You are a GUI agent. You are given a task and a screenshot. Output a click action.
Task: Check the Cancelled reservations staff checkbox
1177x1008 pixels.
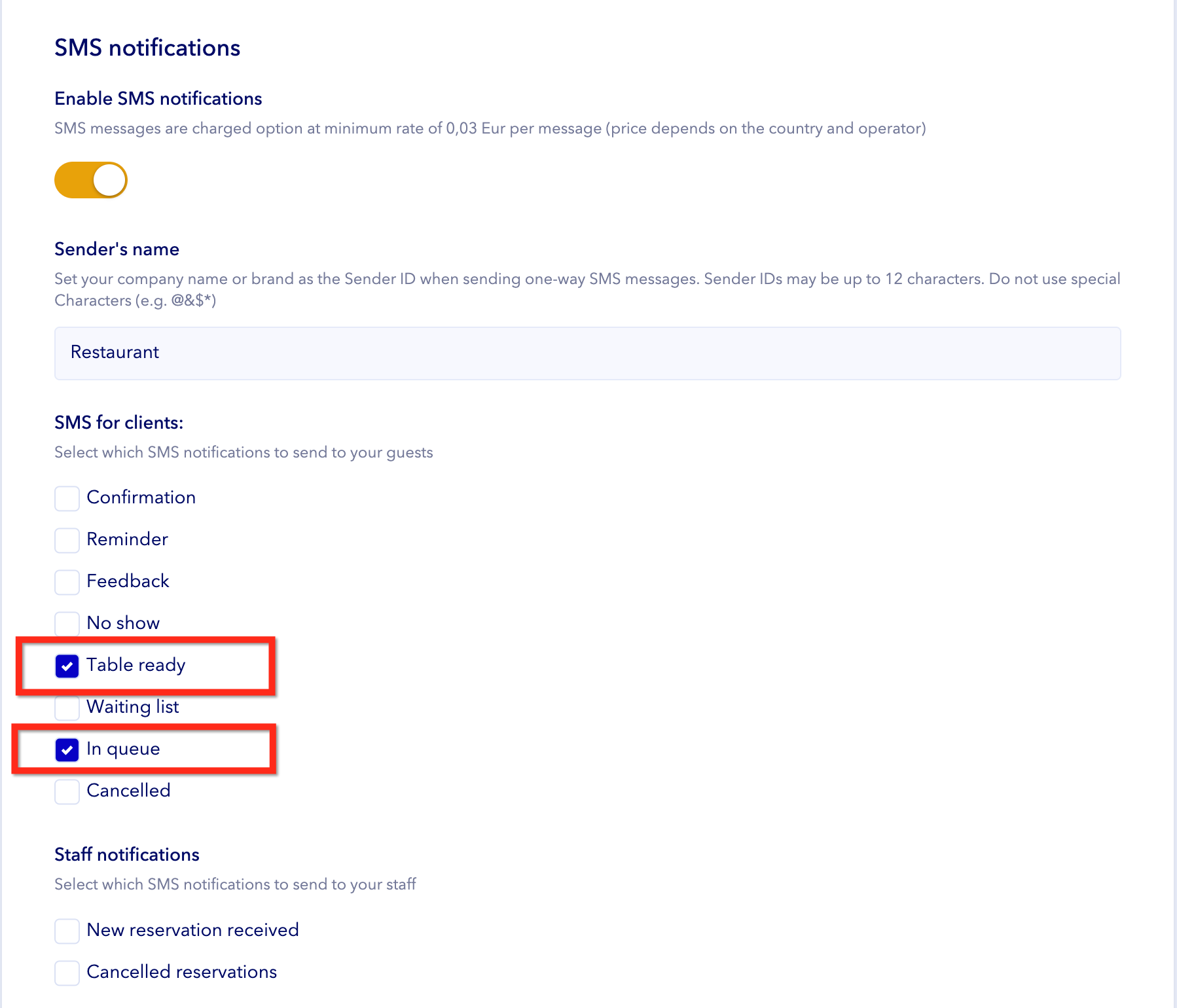coord(67,973)
